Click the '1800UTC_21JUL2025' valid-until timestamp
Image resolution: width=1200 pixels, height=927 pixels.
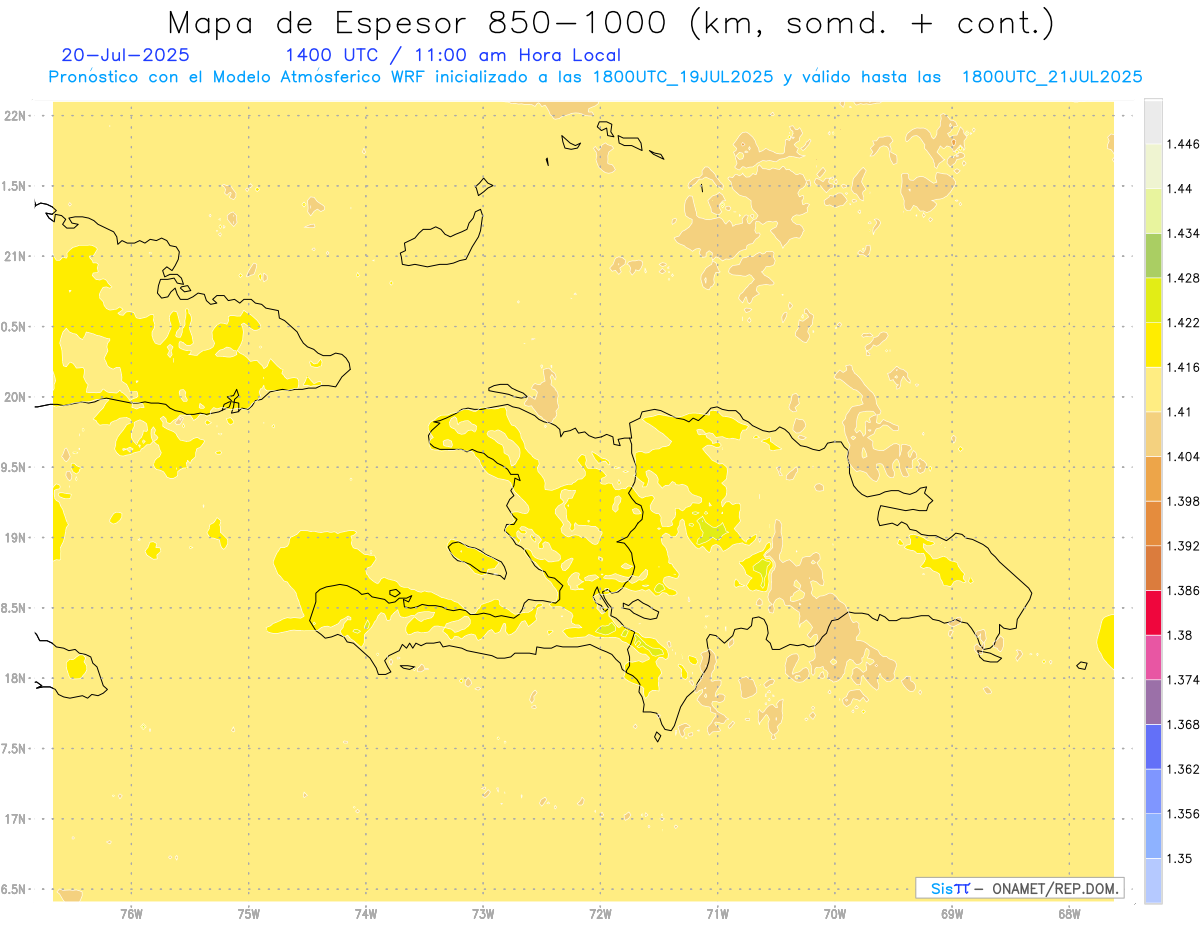pos(1052,77)
